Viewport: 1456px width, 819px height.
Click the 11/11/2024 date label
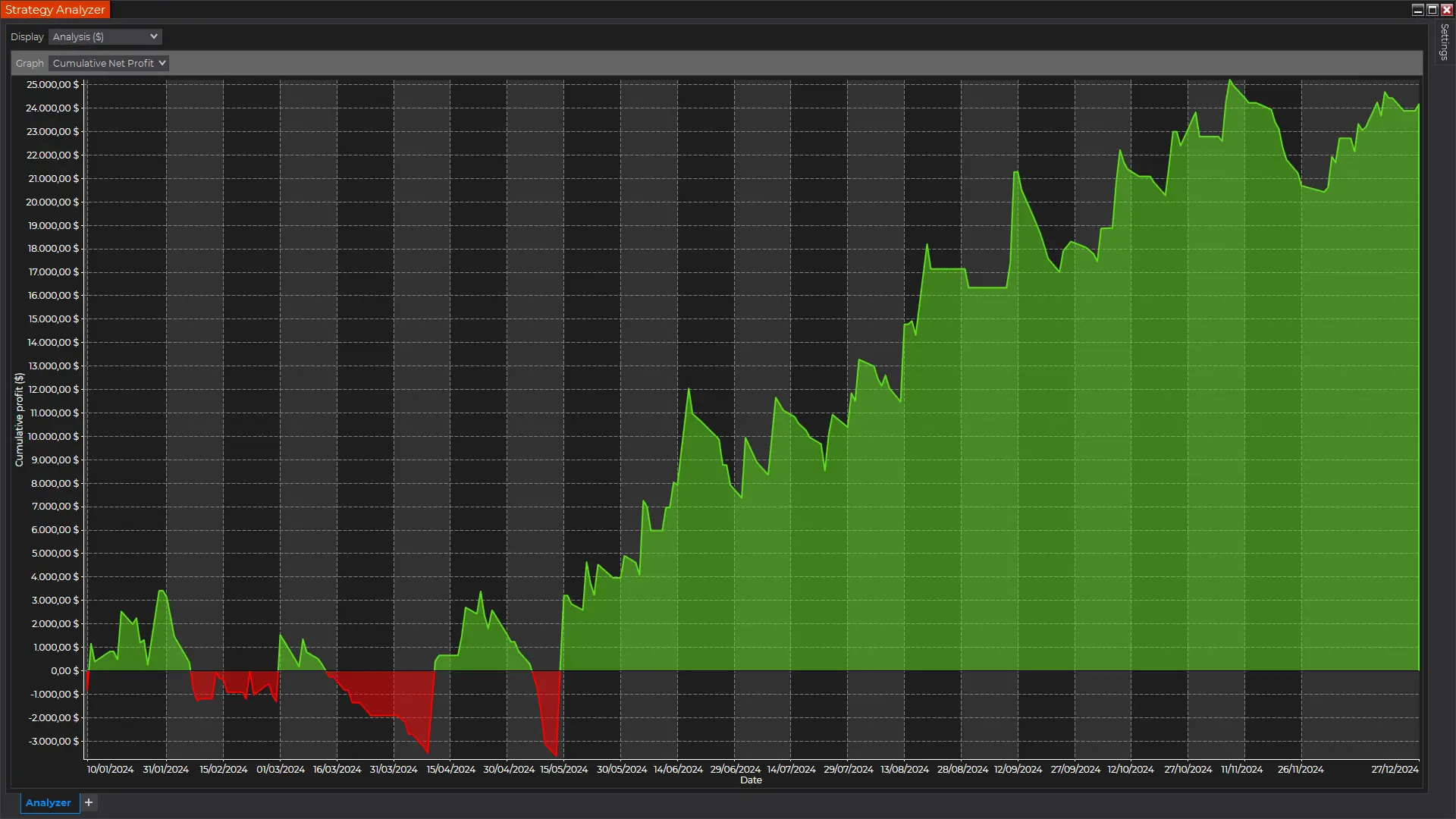click(1241, 769)
